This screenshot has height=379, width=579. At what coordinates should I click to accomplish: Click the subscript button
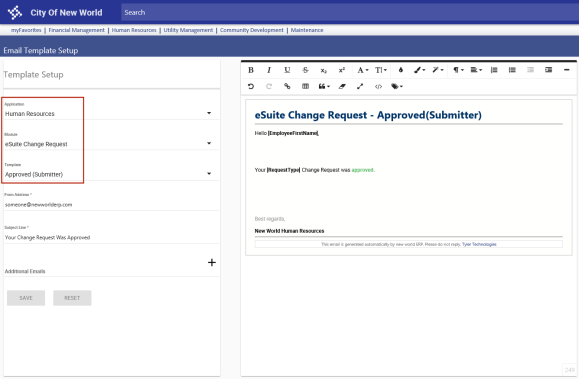tap(323, 70)
